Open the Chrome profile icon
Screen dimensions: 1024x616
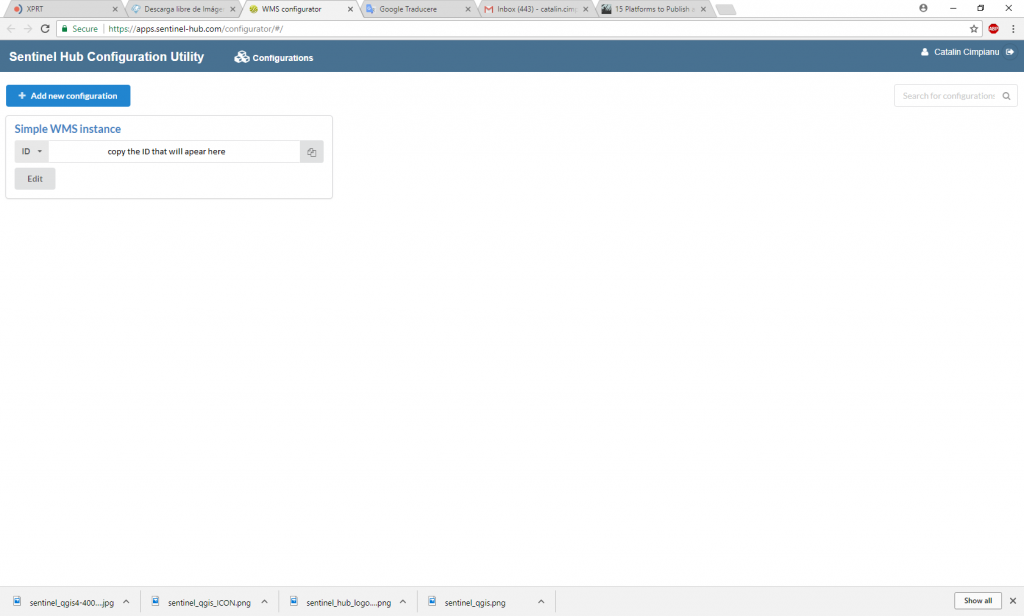[x=923, y=8]
